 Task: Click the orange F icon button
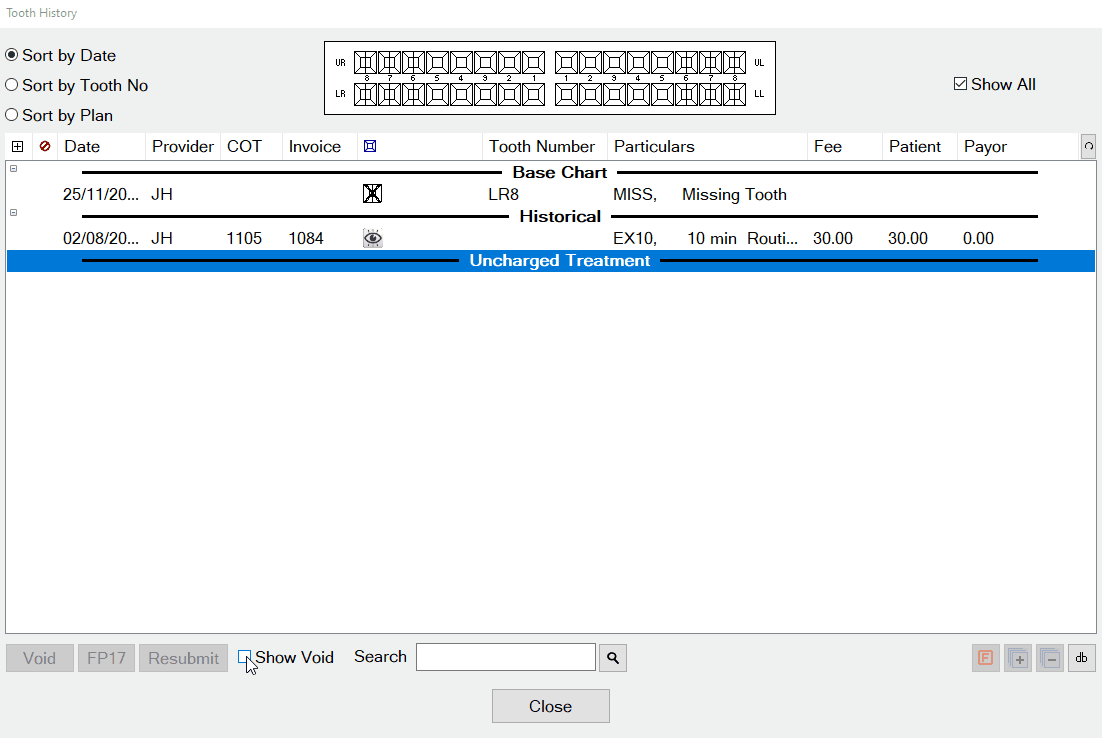click(985, 658)
